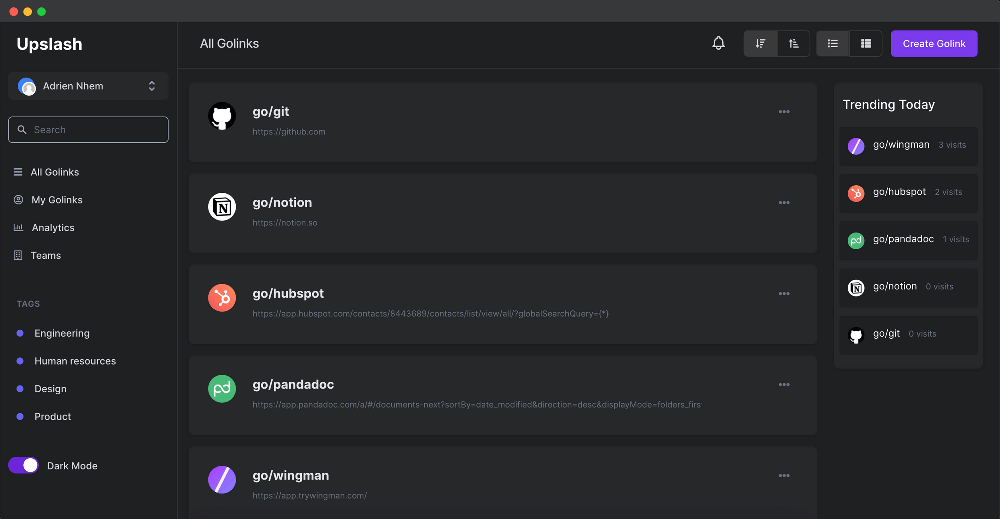
Task: Click the search magnifier icon
Action: (22, 129)
